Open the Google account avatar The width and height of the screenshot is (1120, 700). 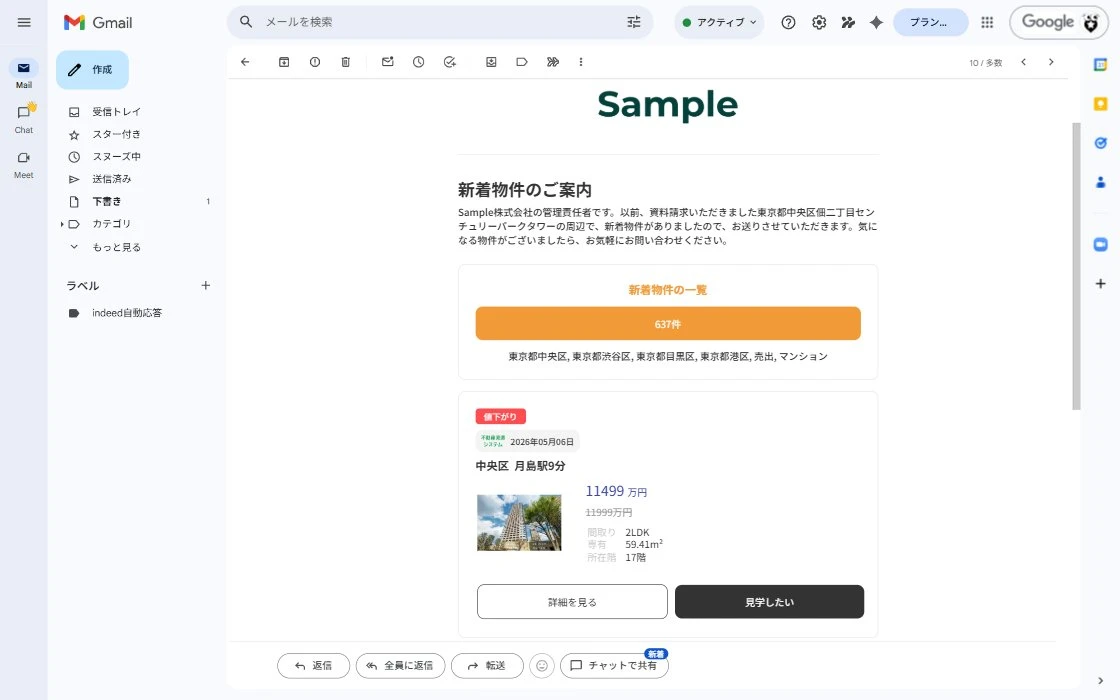point(1091,22)
